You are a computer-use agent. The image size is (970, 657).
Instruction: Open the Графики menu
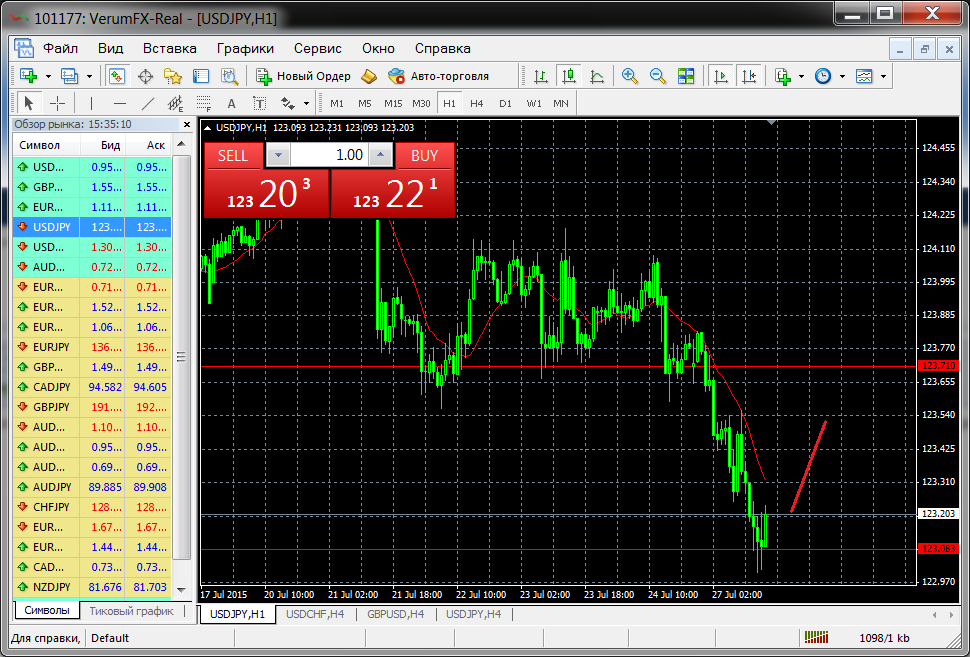coord(245,48)
